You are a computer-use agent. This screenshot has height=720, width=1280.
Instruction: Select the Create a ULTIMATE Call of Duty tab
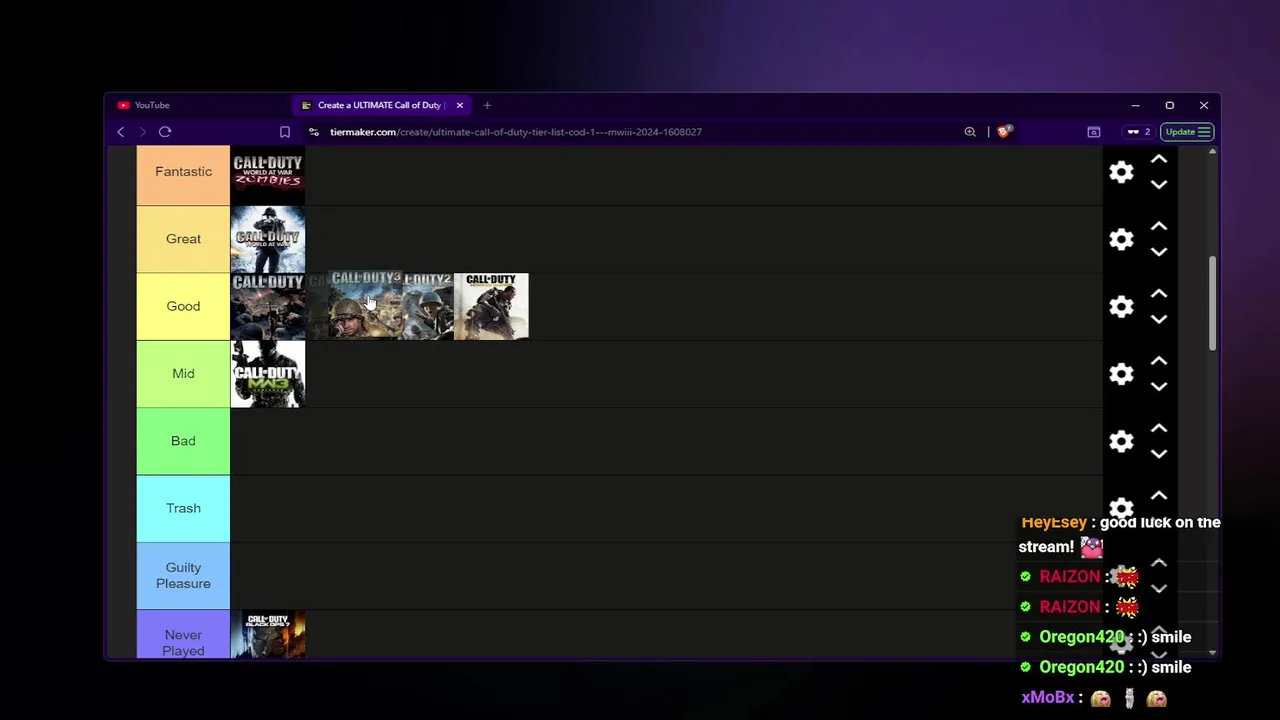pos(380,105)
